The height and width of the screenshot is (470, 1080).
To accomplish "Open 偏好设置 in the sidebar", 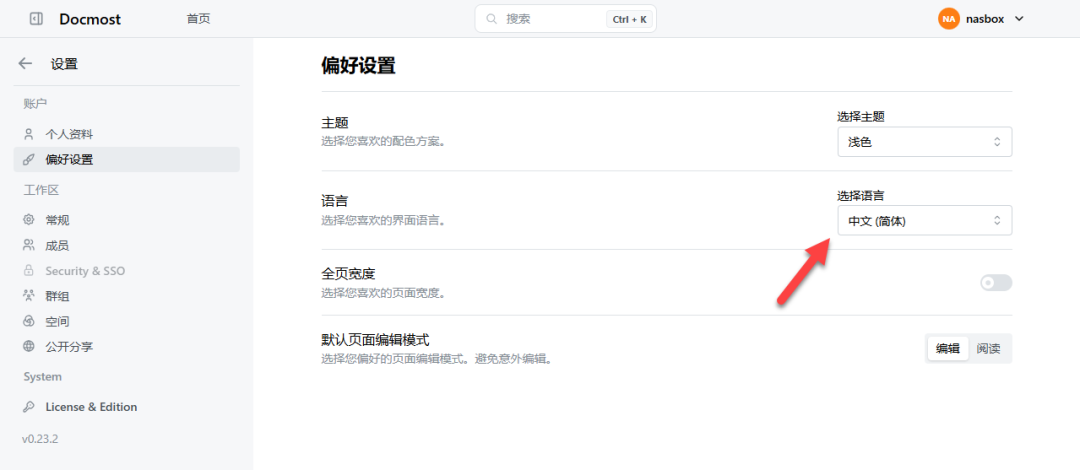I will click(127, 159).
